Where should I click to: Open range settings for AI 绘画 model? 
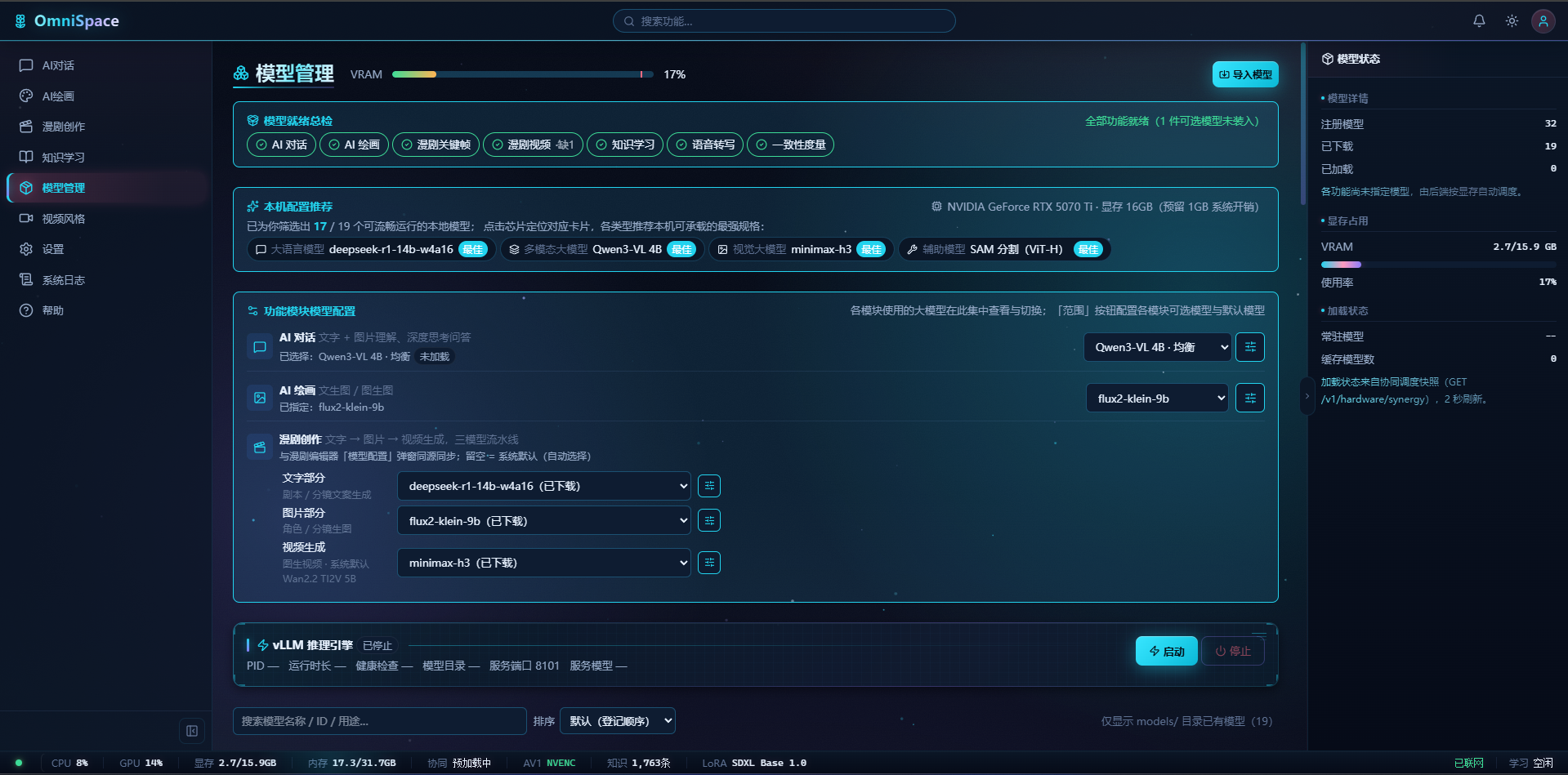pyautogui.click(x=1250, y=399)
